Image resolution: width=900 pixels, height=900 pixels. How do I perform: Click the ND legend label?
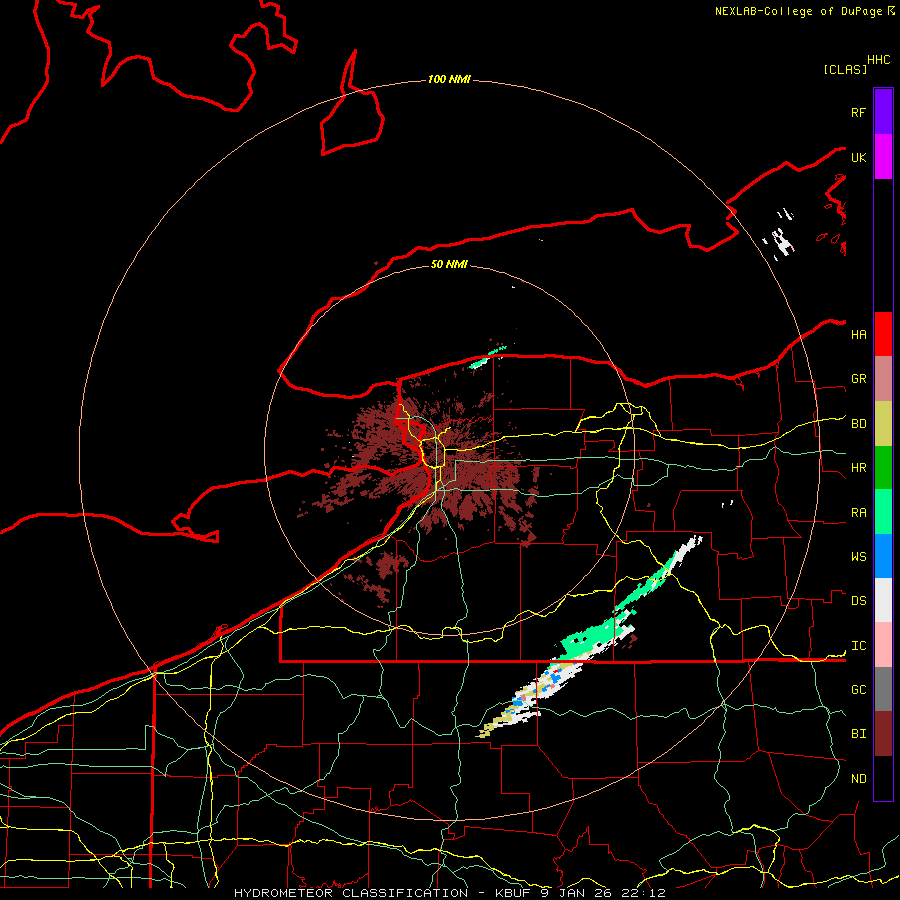(858, 779)
